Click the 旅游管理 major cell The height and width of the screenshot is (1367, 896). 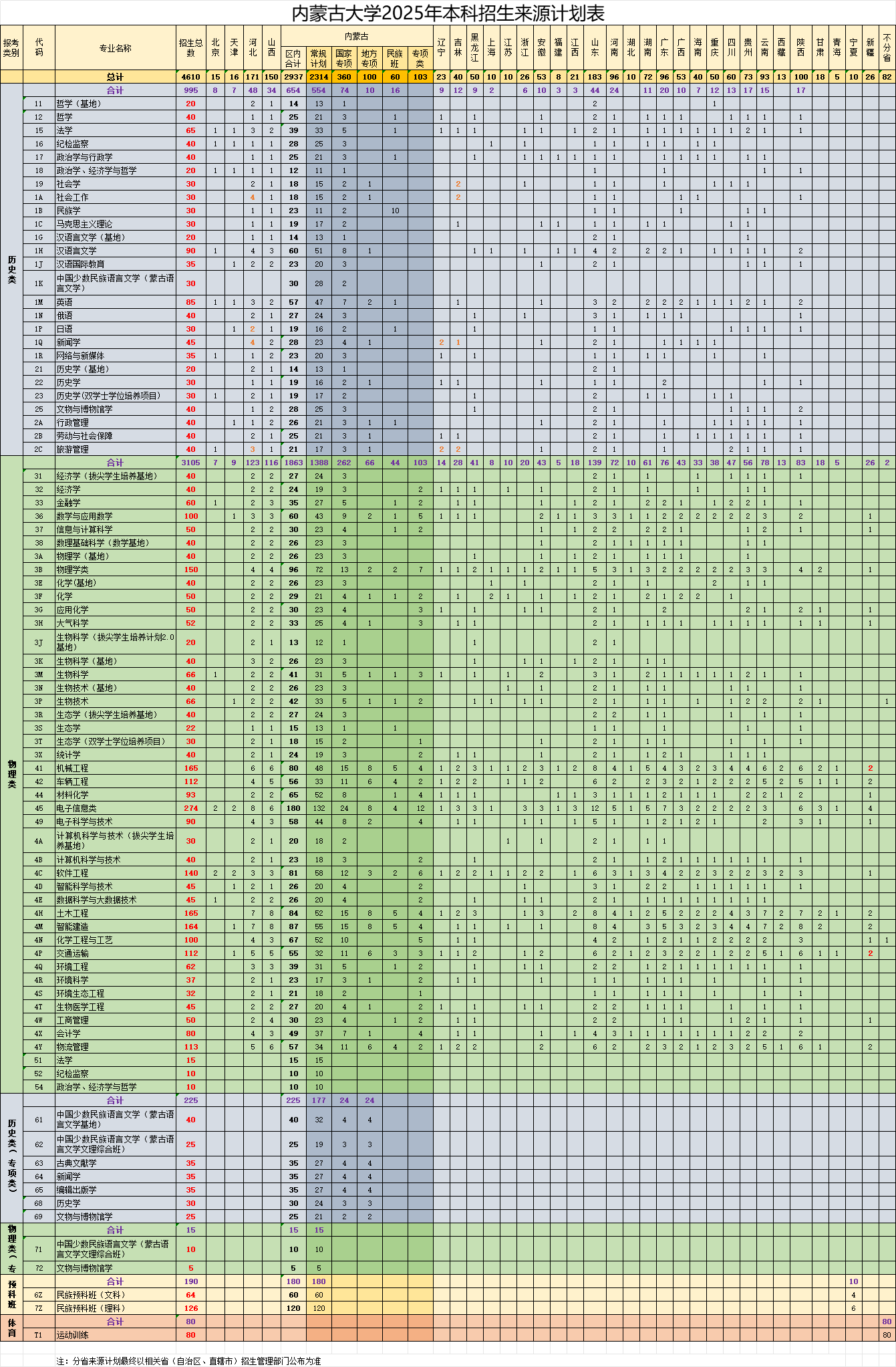click(x=116, y=449)
